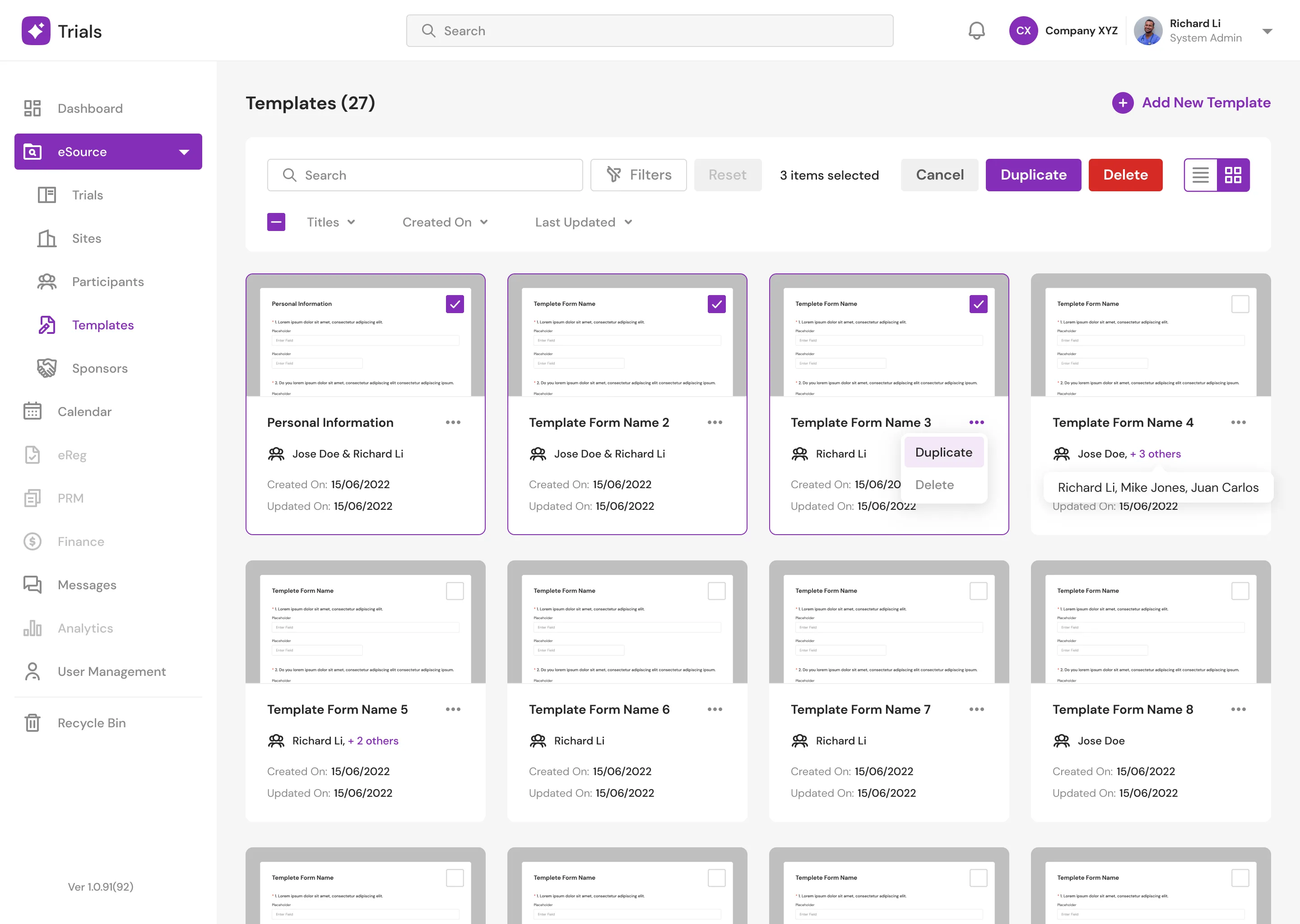Click the '3 items selected' text

tap(829, 175)
